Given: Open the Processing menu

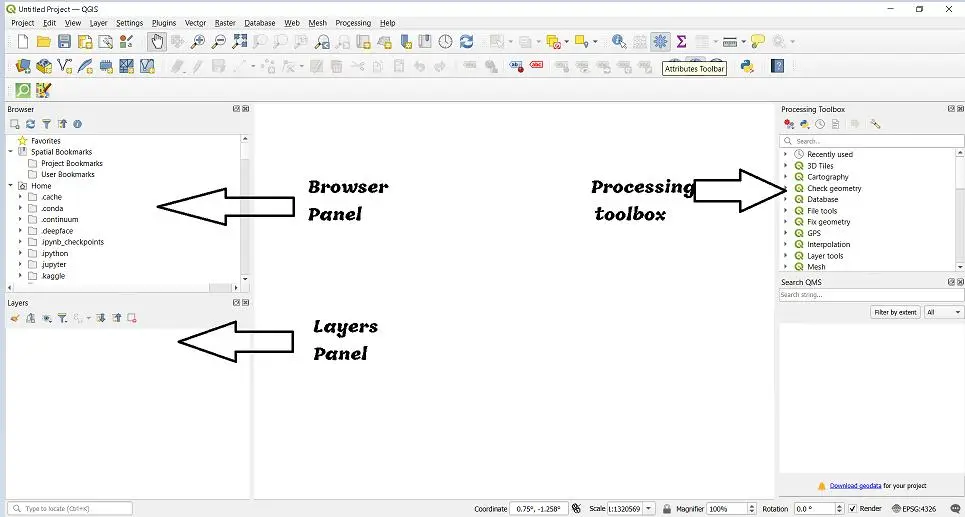Looking at the screenshot, I should (x=352, y=23).
